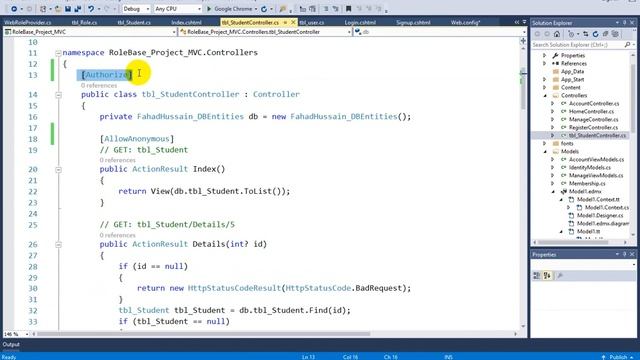Click the green Start debugging arrow
This screenshot has height=360, width=640.
(x=209, y=9)
